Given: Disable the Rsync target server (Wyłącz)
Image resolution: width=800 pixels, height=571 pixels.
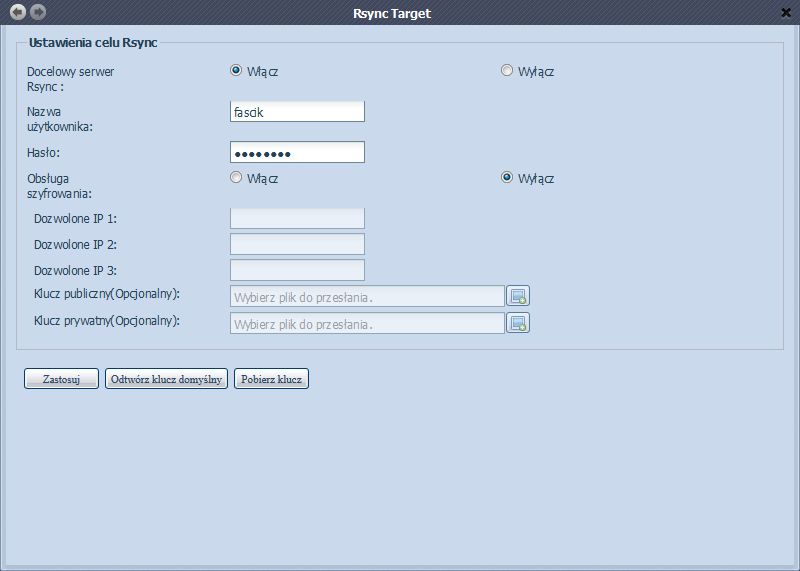Looking at the screenshot, I should click(507, 70).
